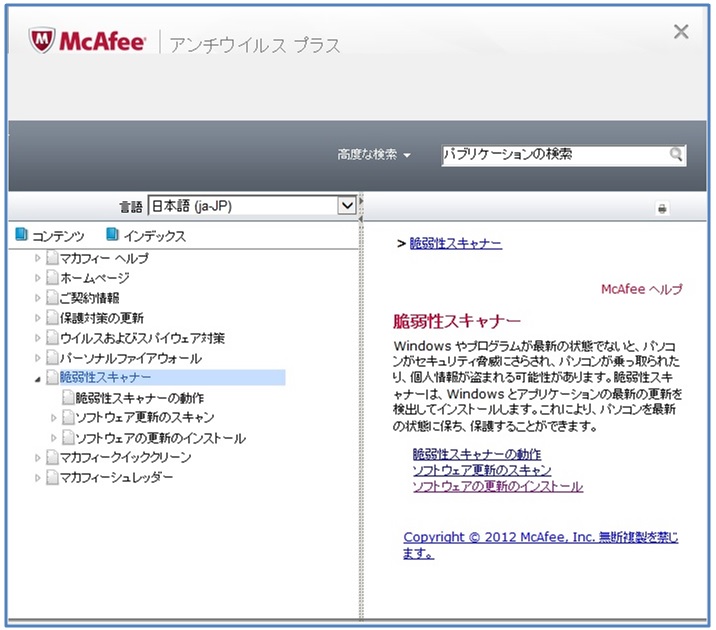Viewport: 716px width, 630px height.
Task: Open the 言語 language combo box
Action: pos(252,206)
